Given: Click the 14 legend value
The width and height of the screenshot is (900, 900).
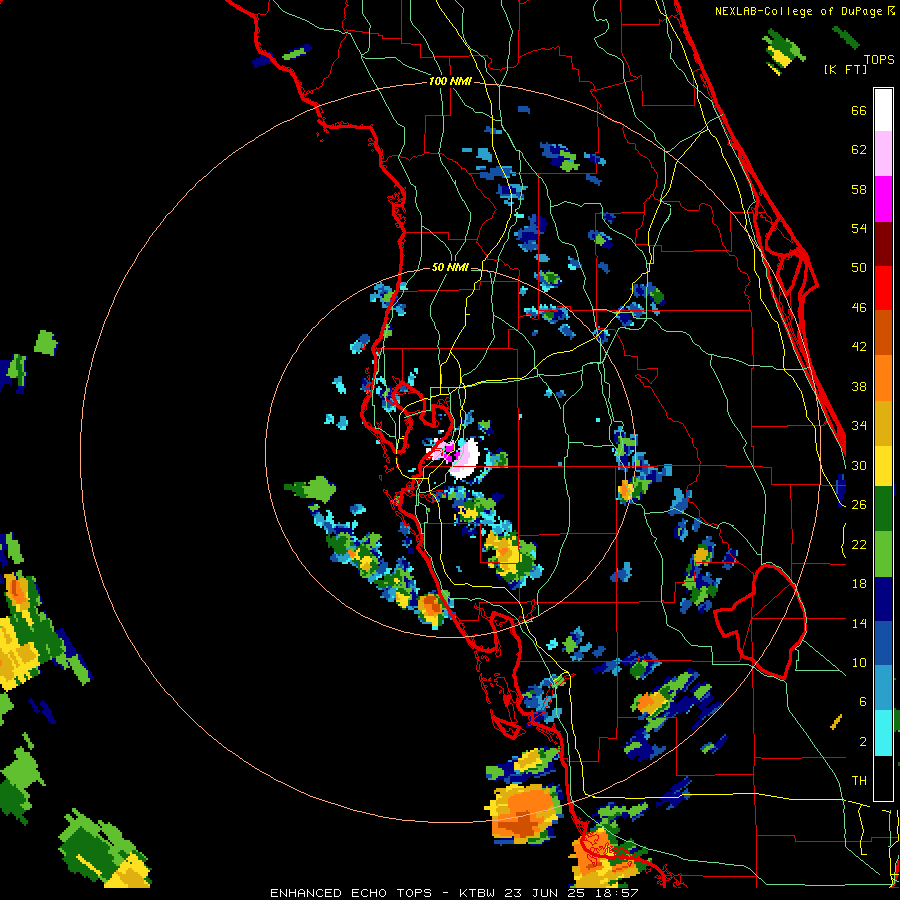Looking at the screenshot, I should (x=859, y=623).
